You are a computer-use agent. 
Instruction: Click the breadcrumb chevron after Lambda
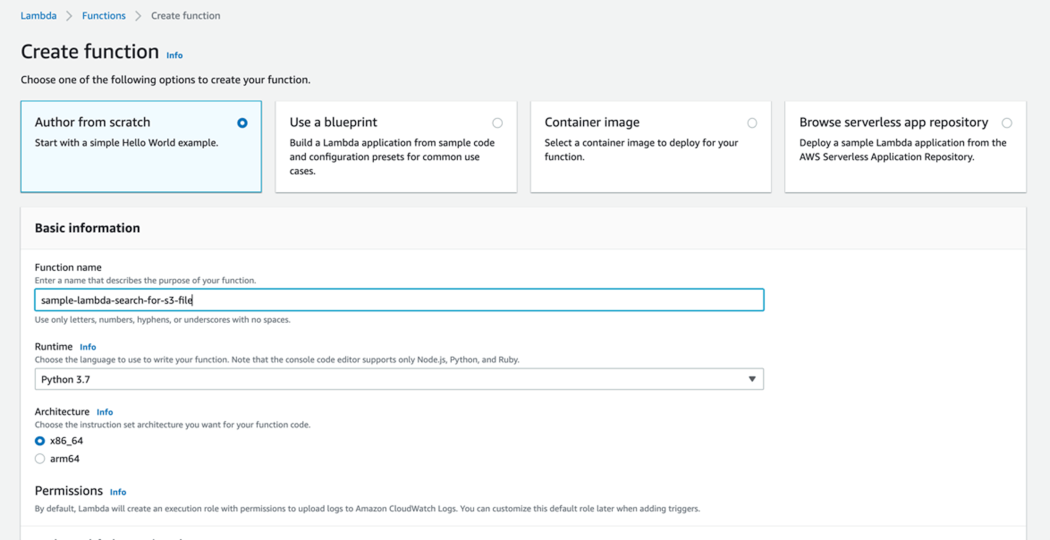(x=69, y=15)
